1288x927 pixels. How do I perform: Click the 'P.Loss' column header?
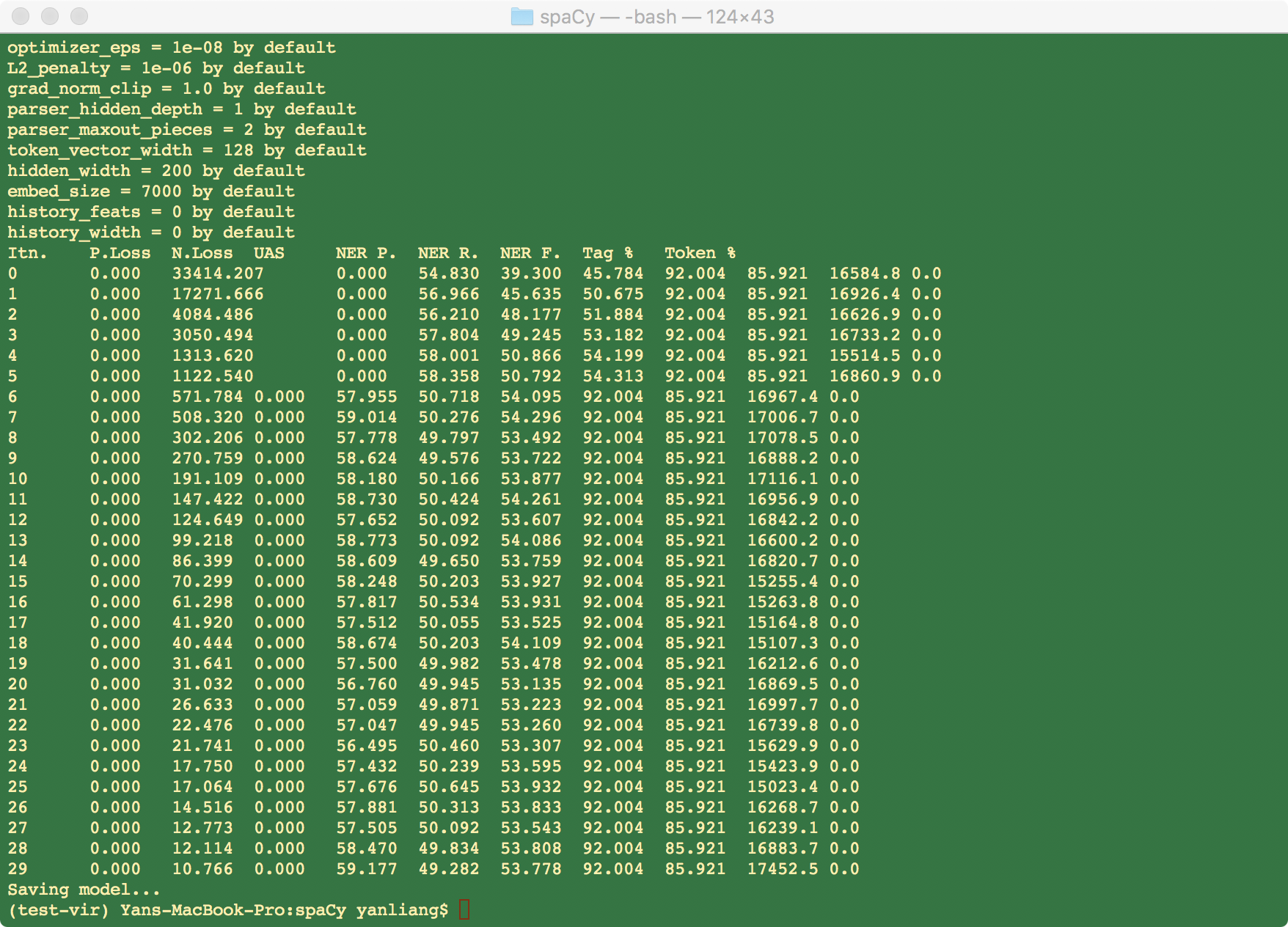pyautogui.click(x=120, y=253)
